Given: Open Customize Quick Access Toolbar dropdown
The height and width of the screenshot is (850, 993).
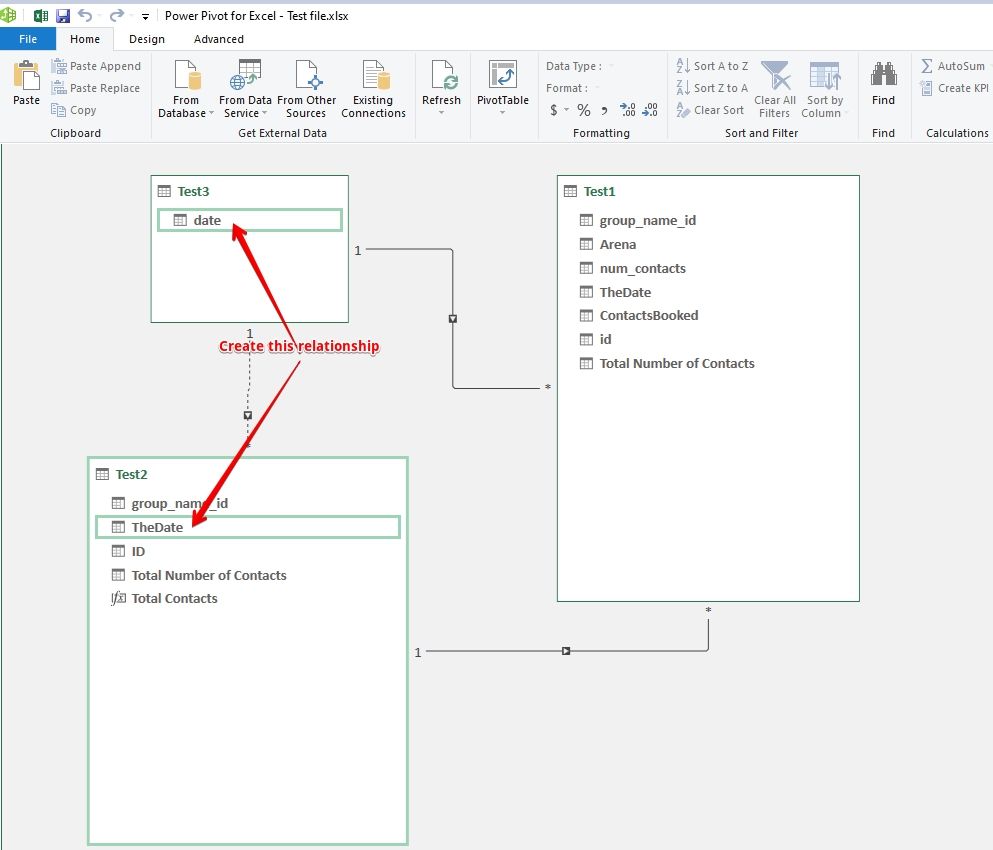Looking at the screenshot, I should (x=145, y=16).
